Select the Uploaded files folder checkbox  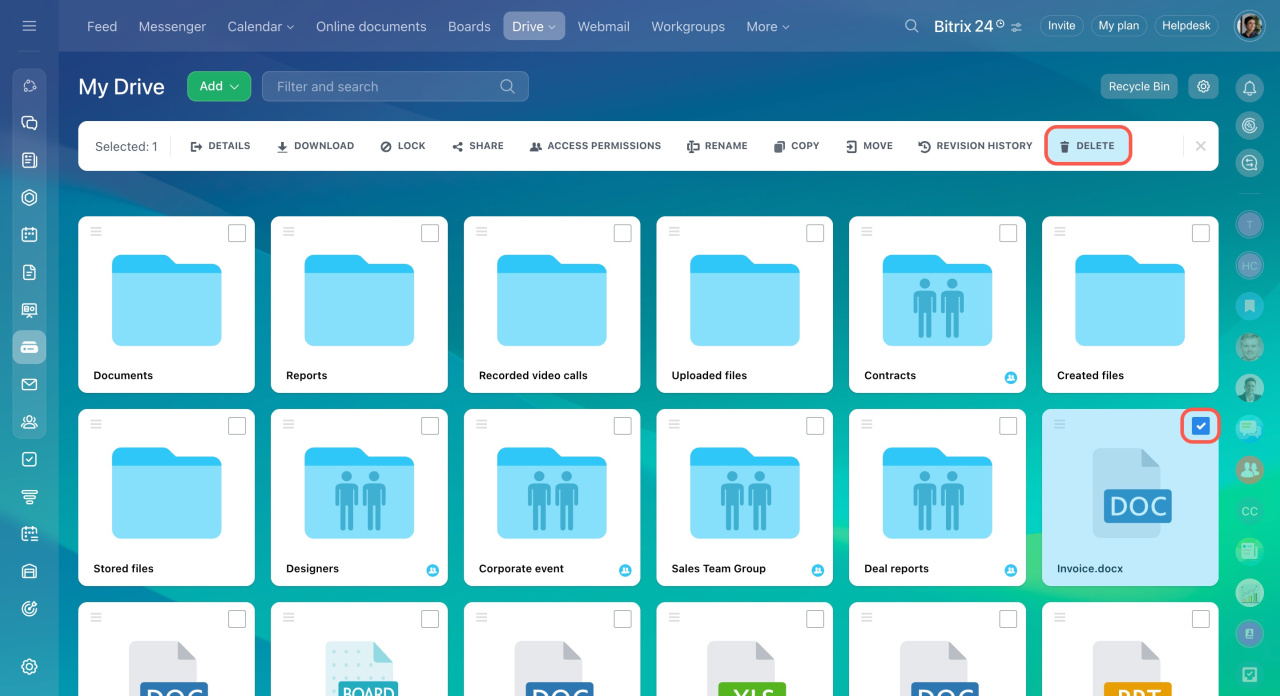click(815, 233)
